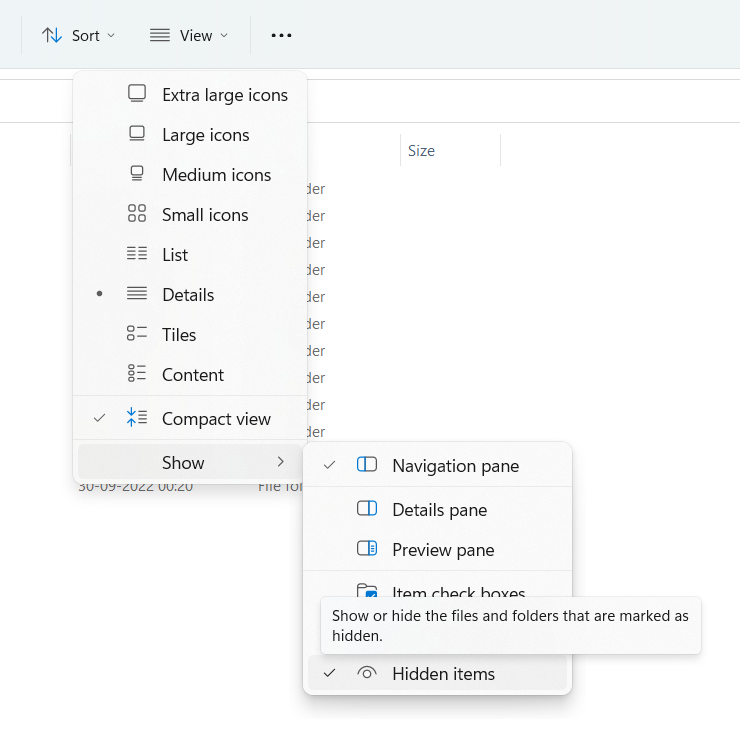Open the Sort dropdown
This screenshot has width=740, height=751.
(79, 35)
